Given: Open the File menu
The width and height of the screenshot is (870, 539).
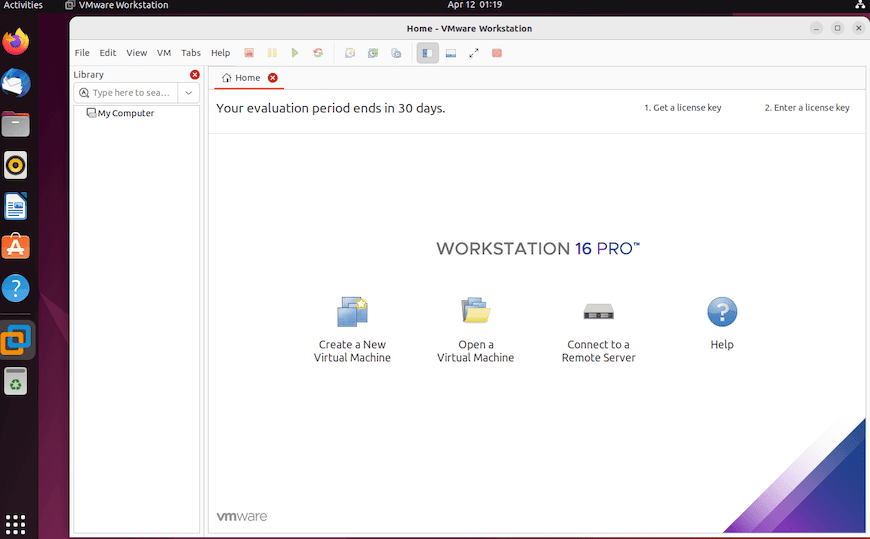Looking at the screenshot, I should (82, 53).
